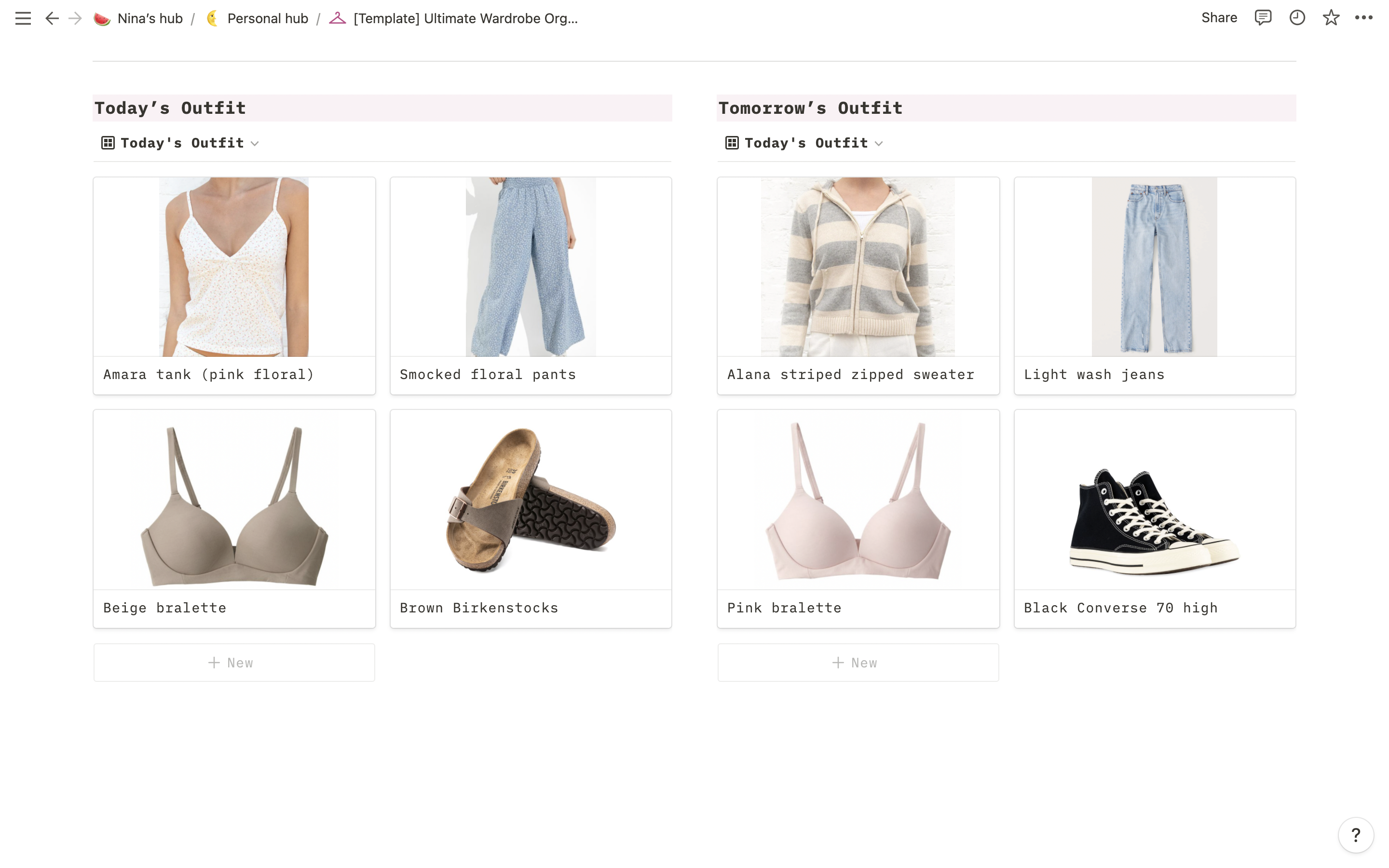Add a New card under Tomorrow's Outfit

coord(858,663)
